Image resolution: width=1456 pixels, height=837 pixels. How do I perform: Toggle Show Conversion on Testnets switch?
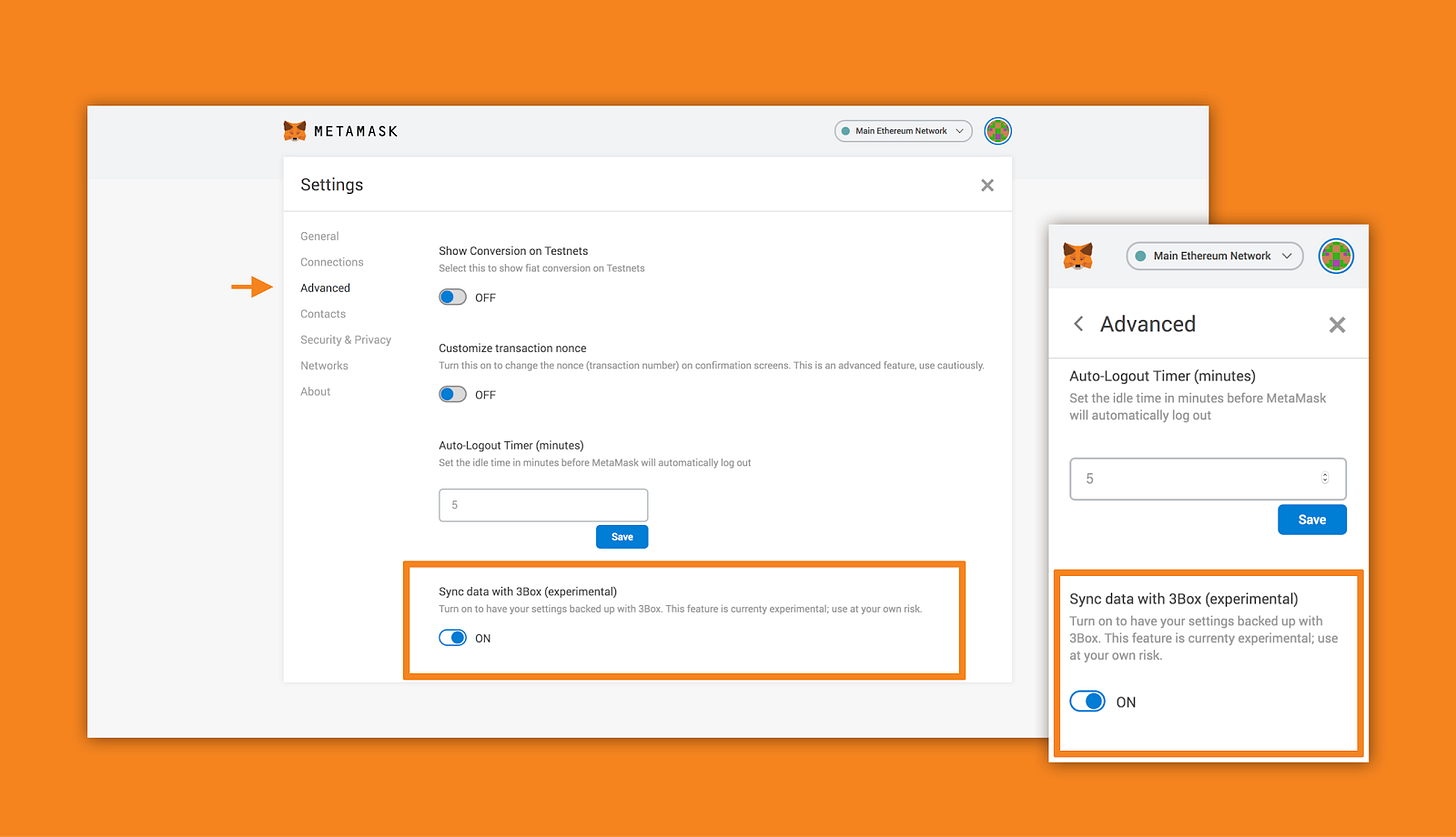click(453, 297)
